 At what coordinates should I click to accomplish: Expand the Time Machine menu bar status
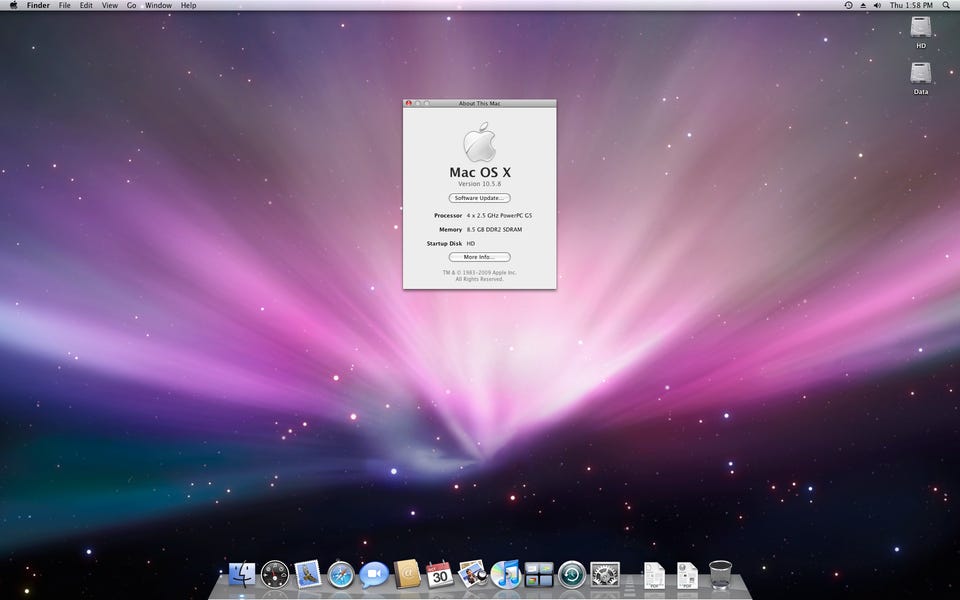848,6
